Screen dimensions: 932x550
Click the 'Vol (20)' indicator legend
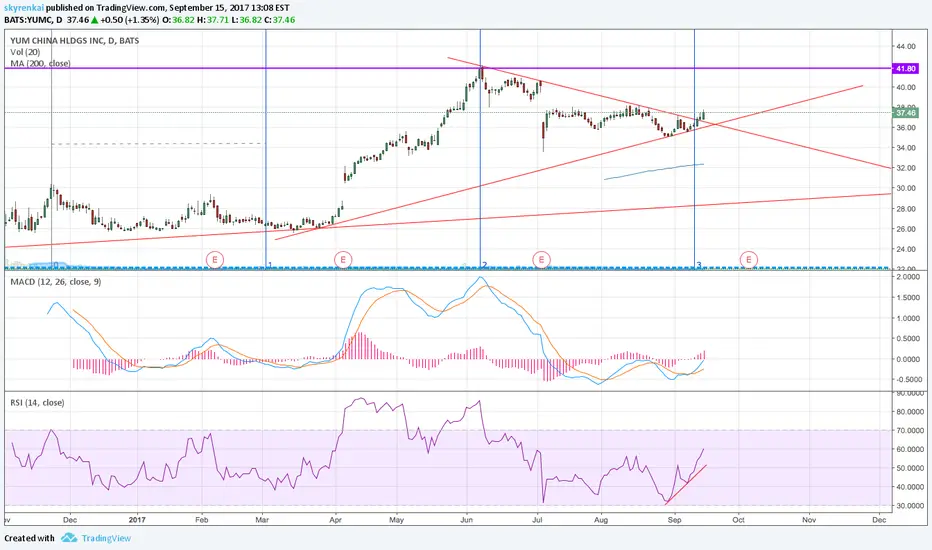click(x=25, y=52)
